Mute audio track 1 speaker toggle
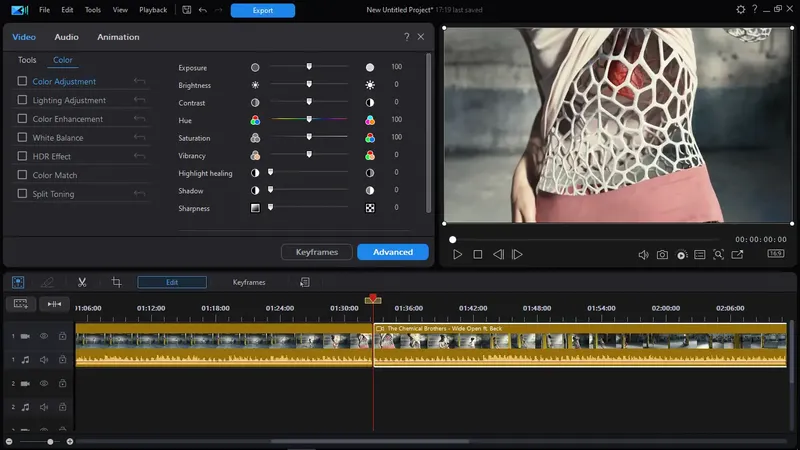The height and width of the screenshot is (450, 800). click(x=44, y=359)
